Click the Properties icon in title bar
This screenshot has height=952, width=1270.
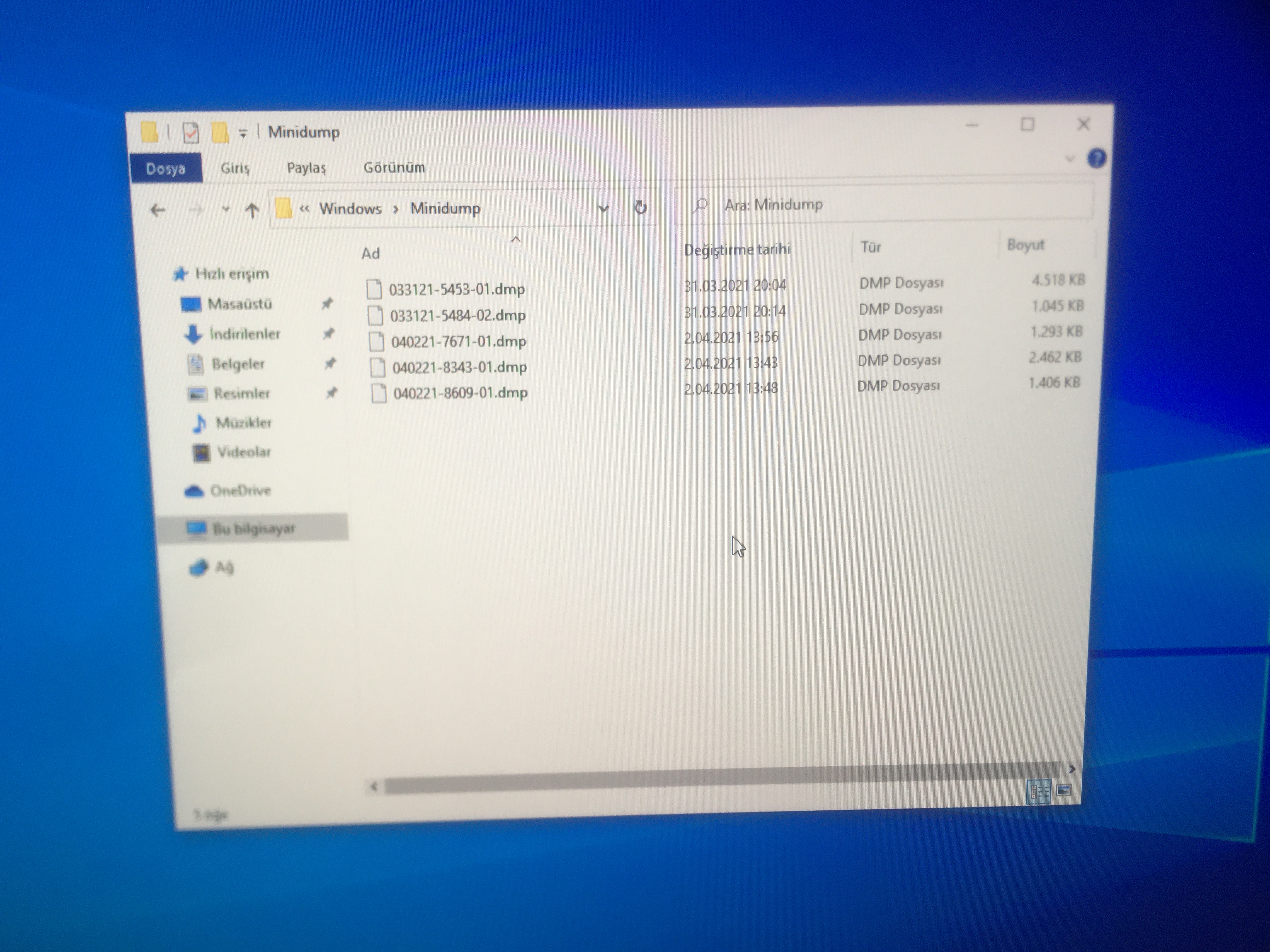[x=191, y=133]
